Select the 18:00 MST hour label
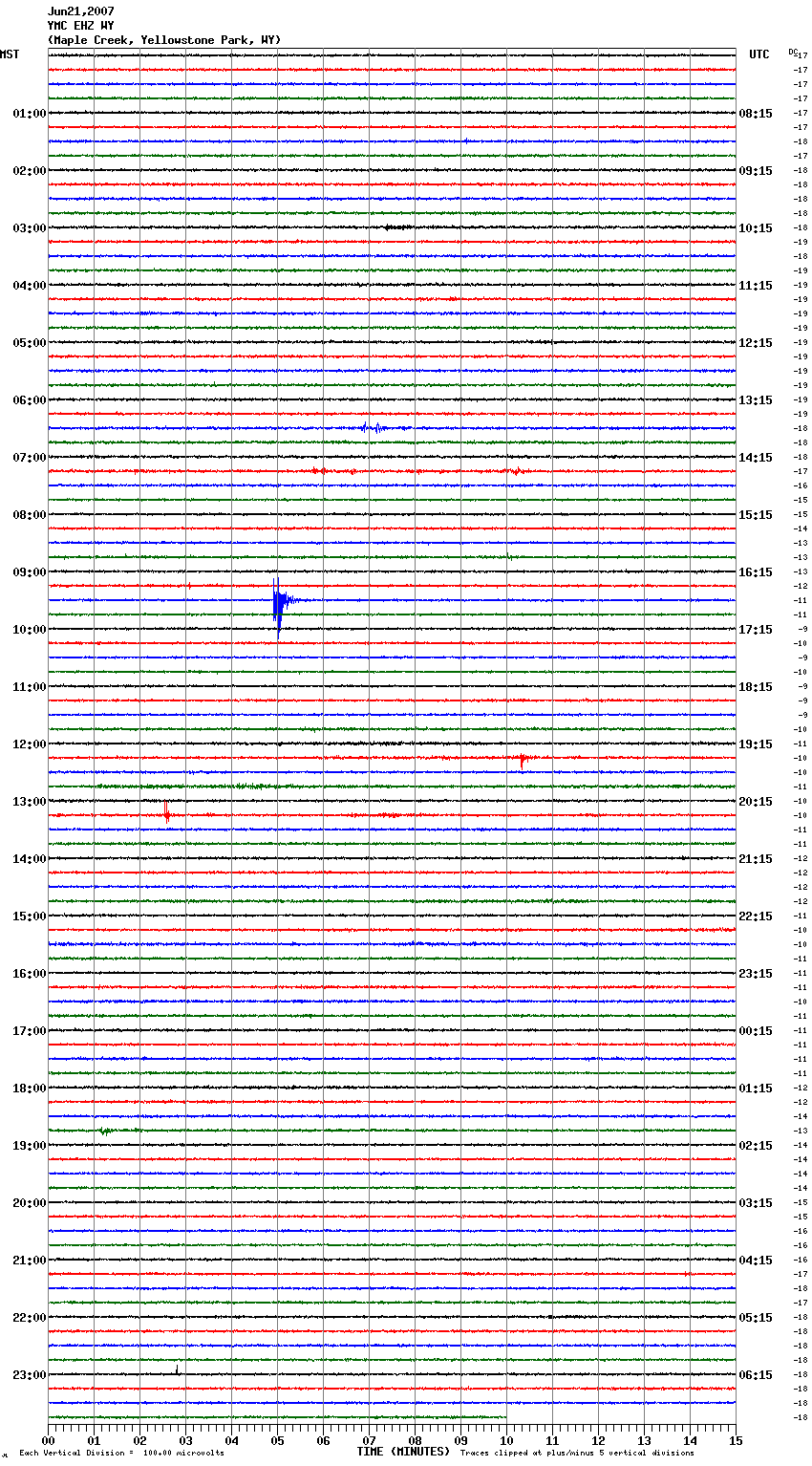 tap(30, 1089)
